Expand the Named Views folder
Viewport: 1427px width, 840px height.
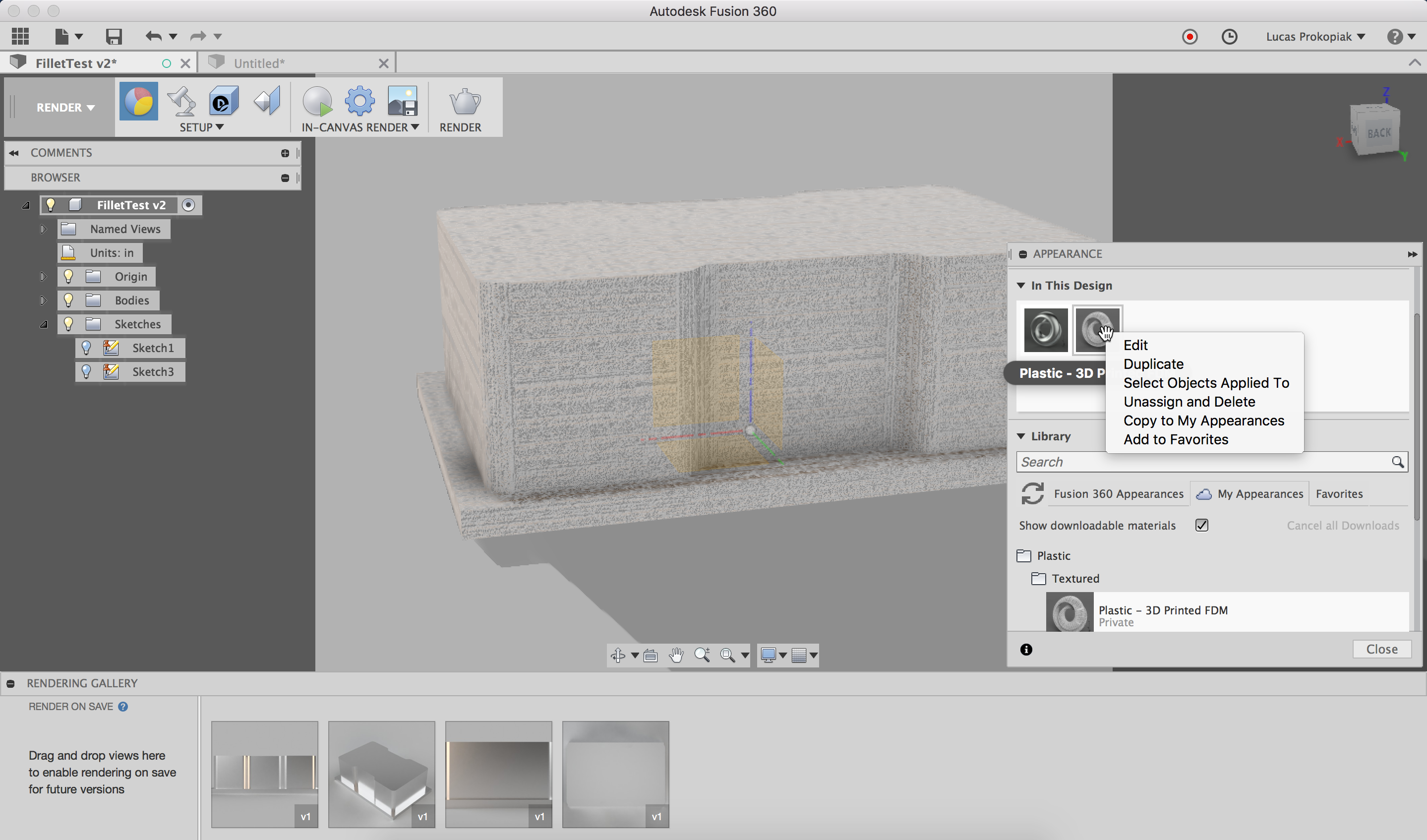[x=44, y=229]
